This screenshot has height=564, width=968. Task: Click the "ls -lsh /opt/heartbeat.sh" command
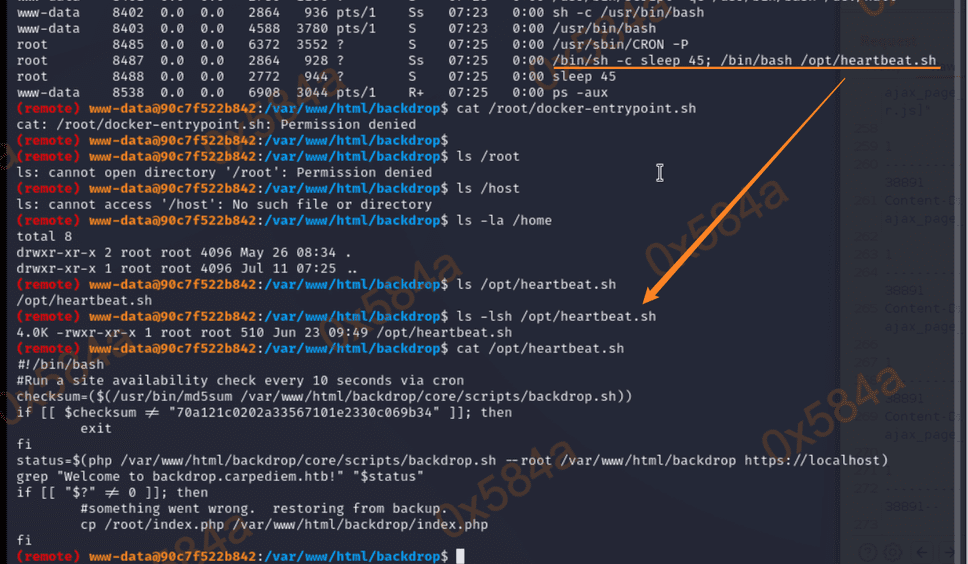click(556, 316)
